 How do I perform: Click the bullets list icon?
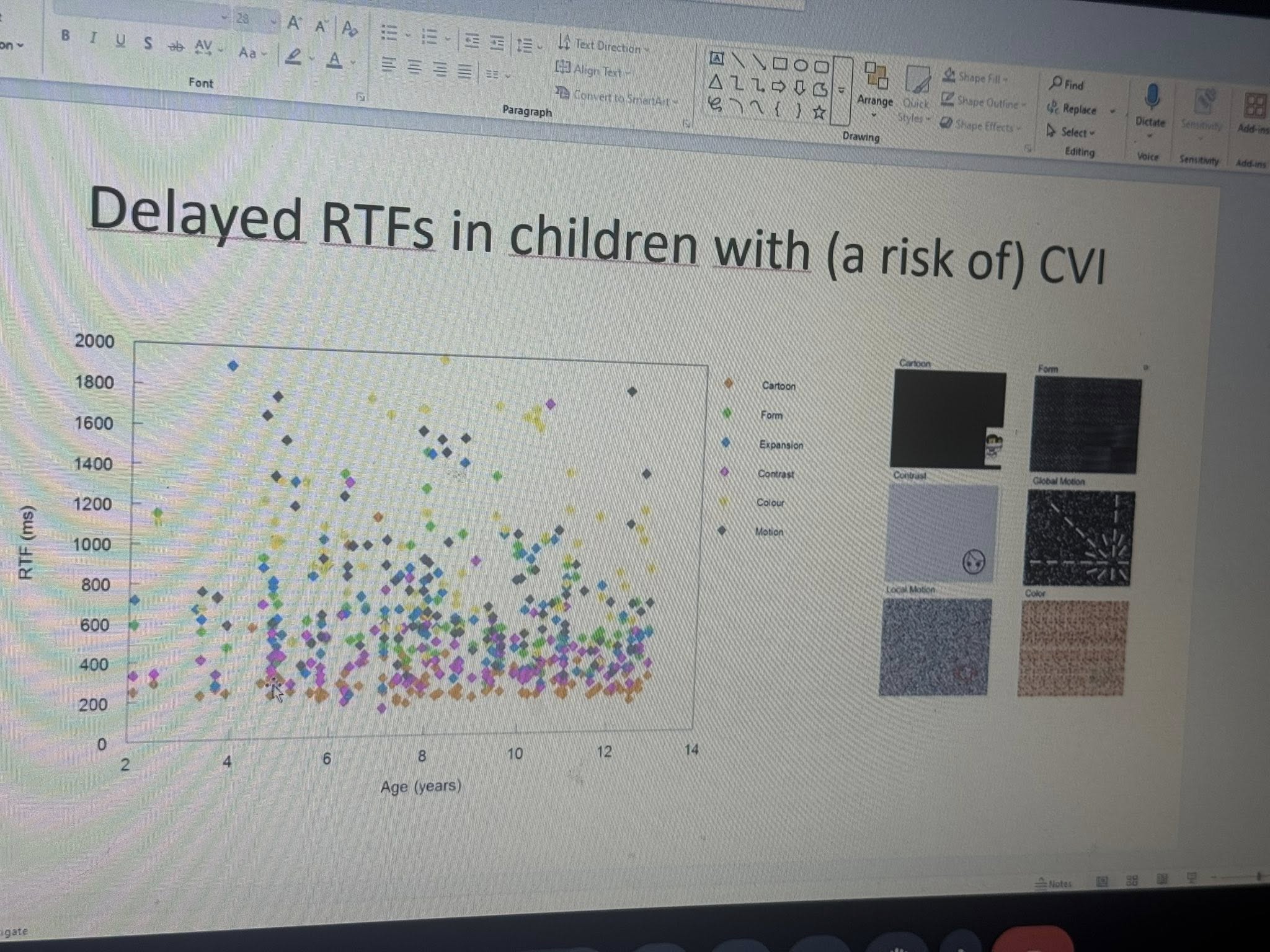point(389,32)
